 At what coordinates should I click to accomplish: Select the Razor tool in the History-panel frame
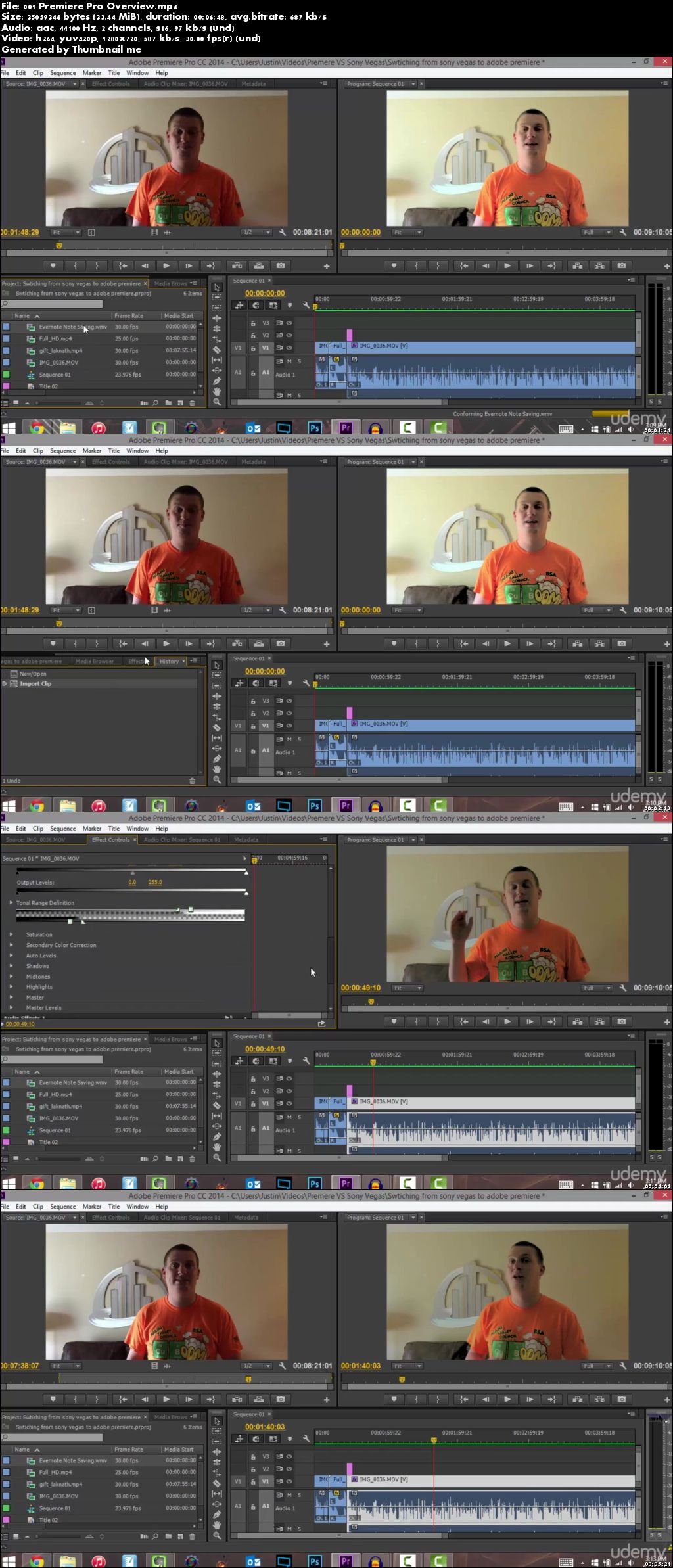pyautogui.click(x=217, y=727)
